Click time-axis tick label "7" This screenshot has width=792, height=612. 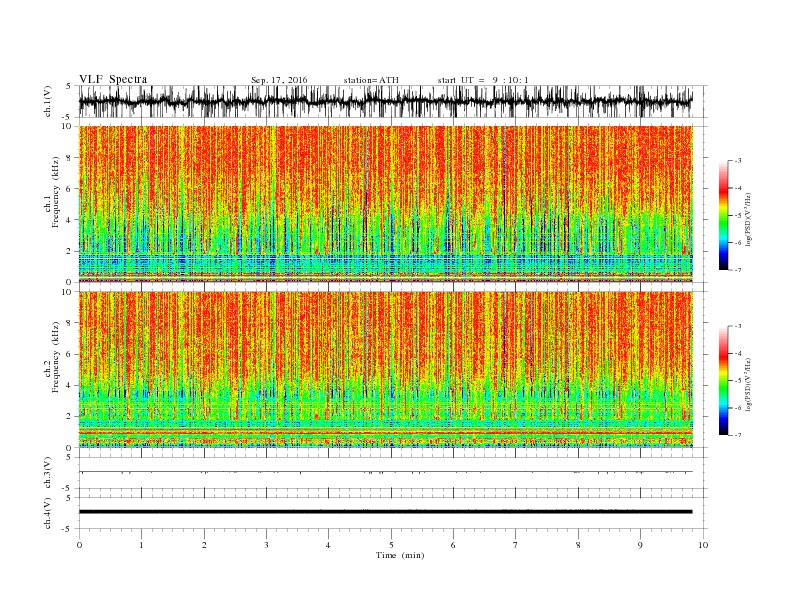[516, 545]
